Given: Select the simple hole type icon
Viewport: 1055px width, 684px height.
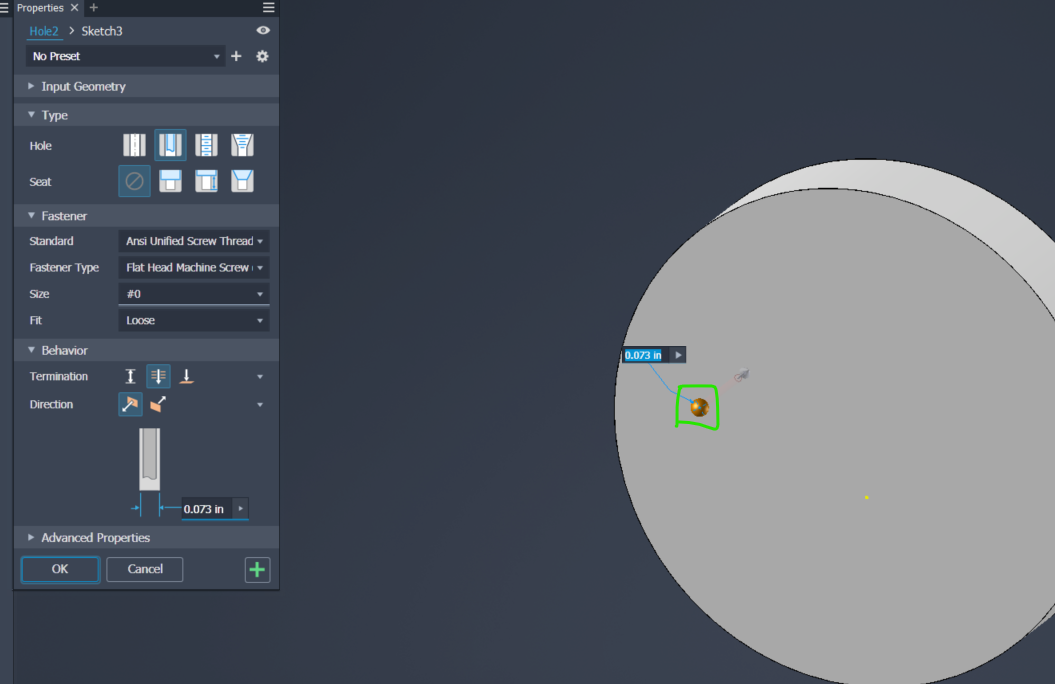Looking at the screenshot, I should pyautogui.click(x=134, y=145).
